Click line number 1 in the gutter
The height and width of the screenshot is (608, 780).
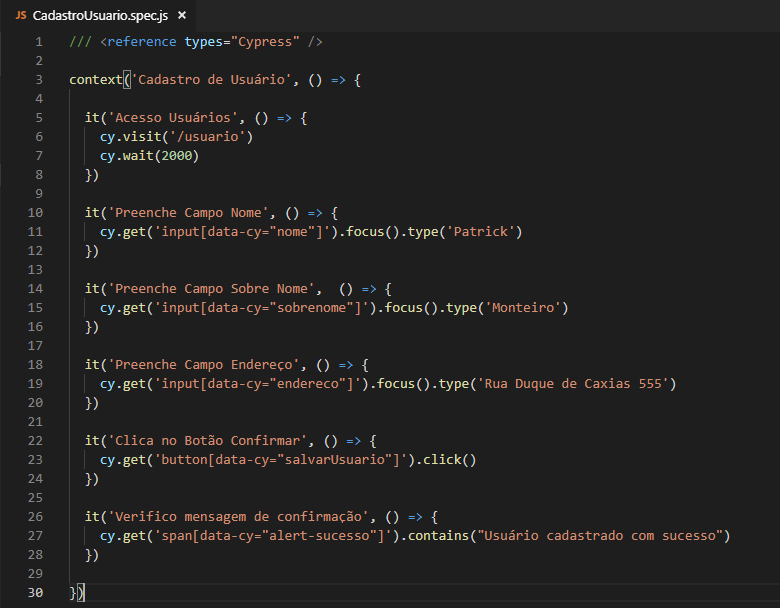coord(38,42)
